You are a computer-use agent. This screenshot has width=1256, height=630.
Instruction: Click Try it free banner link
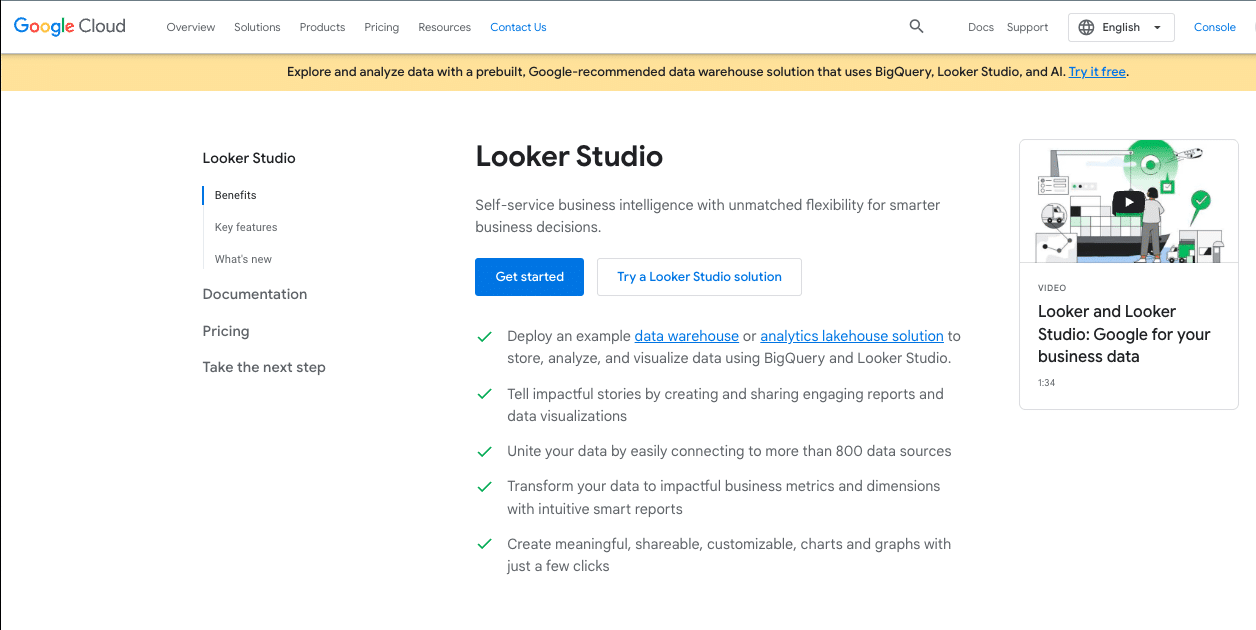(1097, 72)
